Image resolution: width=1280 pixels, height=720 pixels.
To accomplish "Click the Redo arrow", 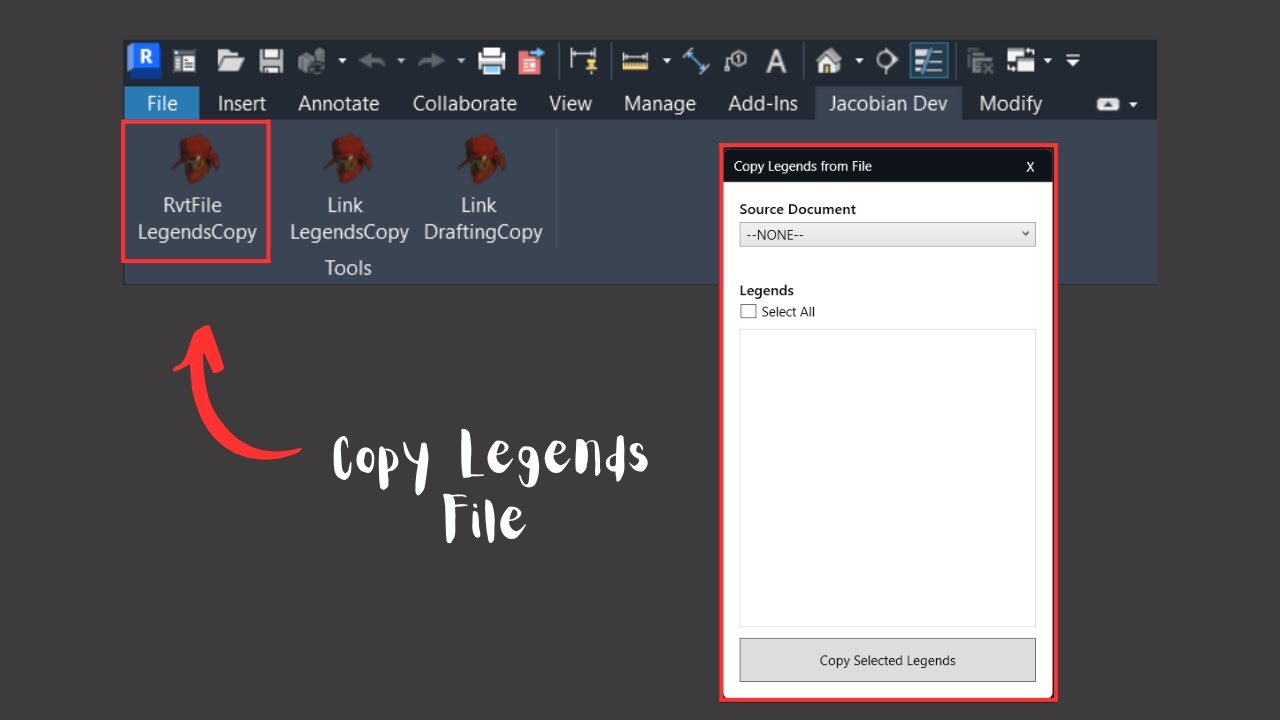I will (431, 61).
